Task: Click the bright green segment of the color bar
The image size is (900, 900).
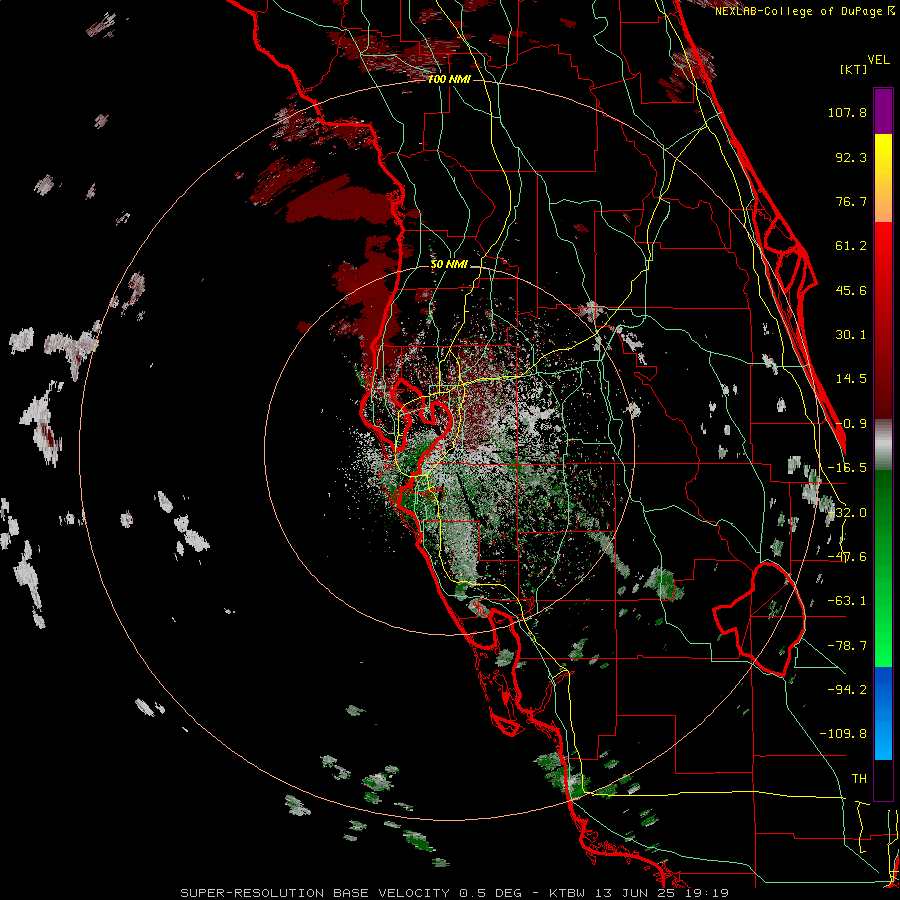Action: point(883,568)
